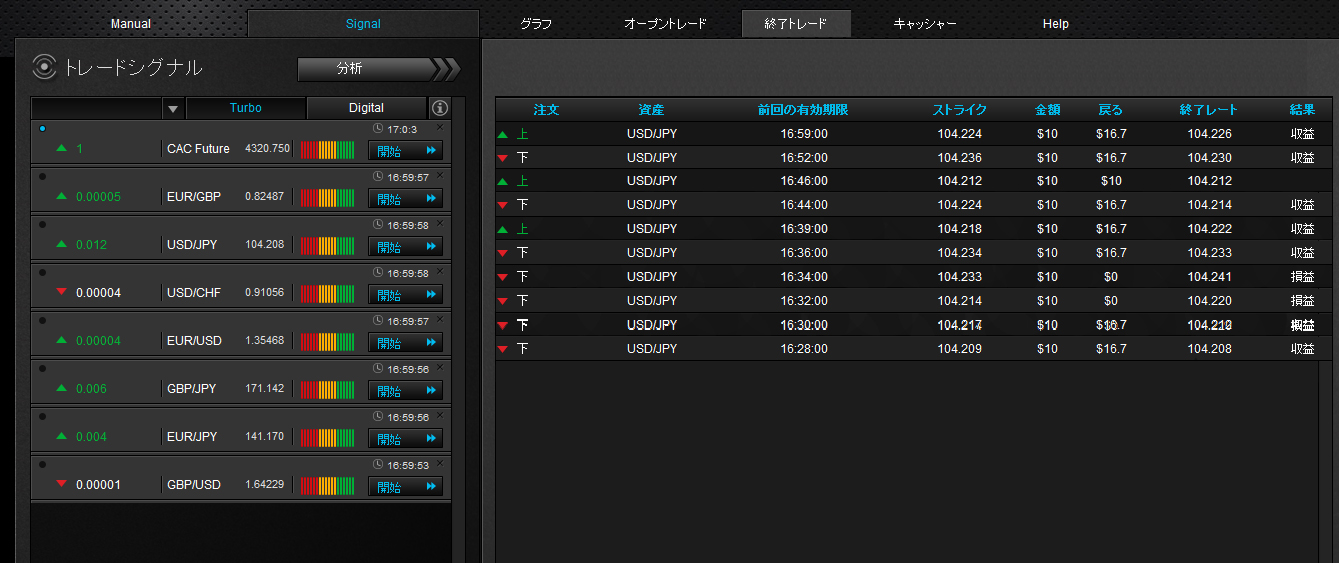Screen dimensions: 1339x563
Task: Open the signal info icon beside Digital
Action: click(440, 108)
